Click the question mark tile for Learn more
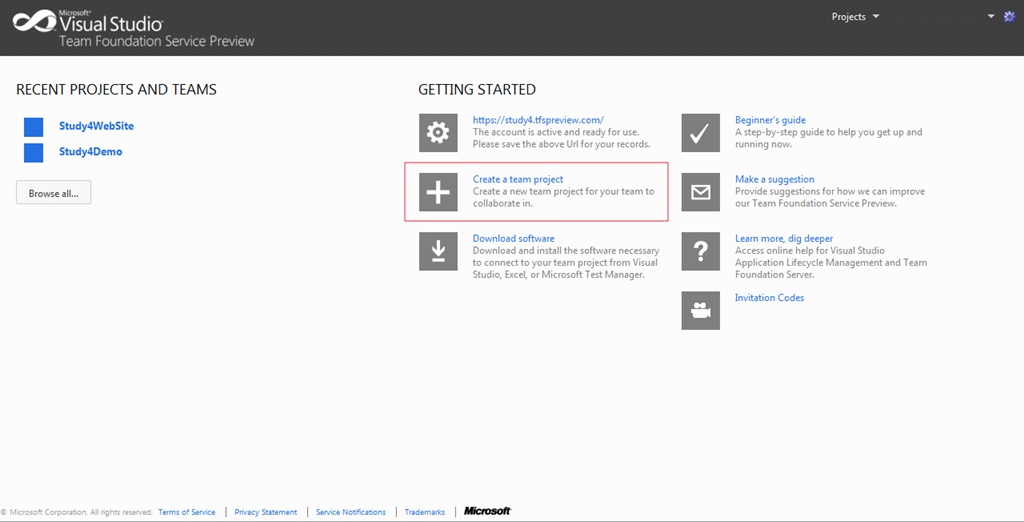This screenshot has width=1024, height=522. (x=701, y=251)
